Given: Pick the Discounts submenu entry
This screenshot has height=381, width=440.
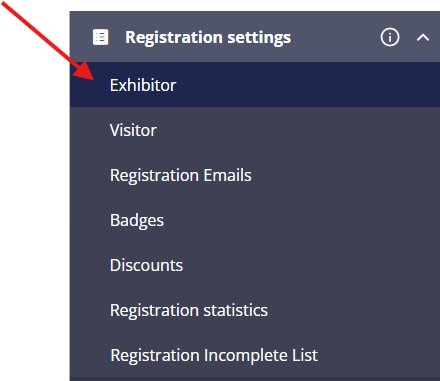Looking at the screenshot, I should [x=255, y=265].
